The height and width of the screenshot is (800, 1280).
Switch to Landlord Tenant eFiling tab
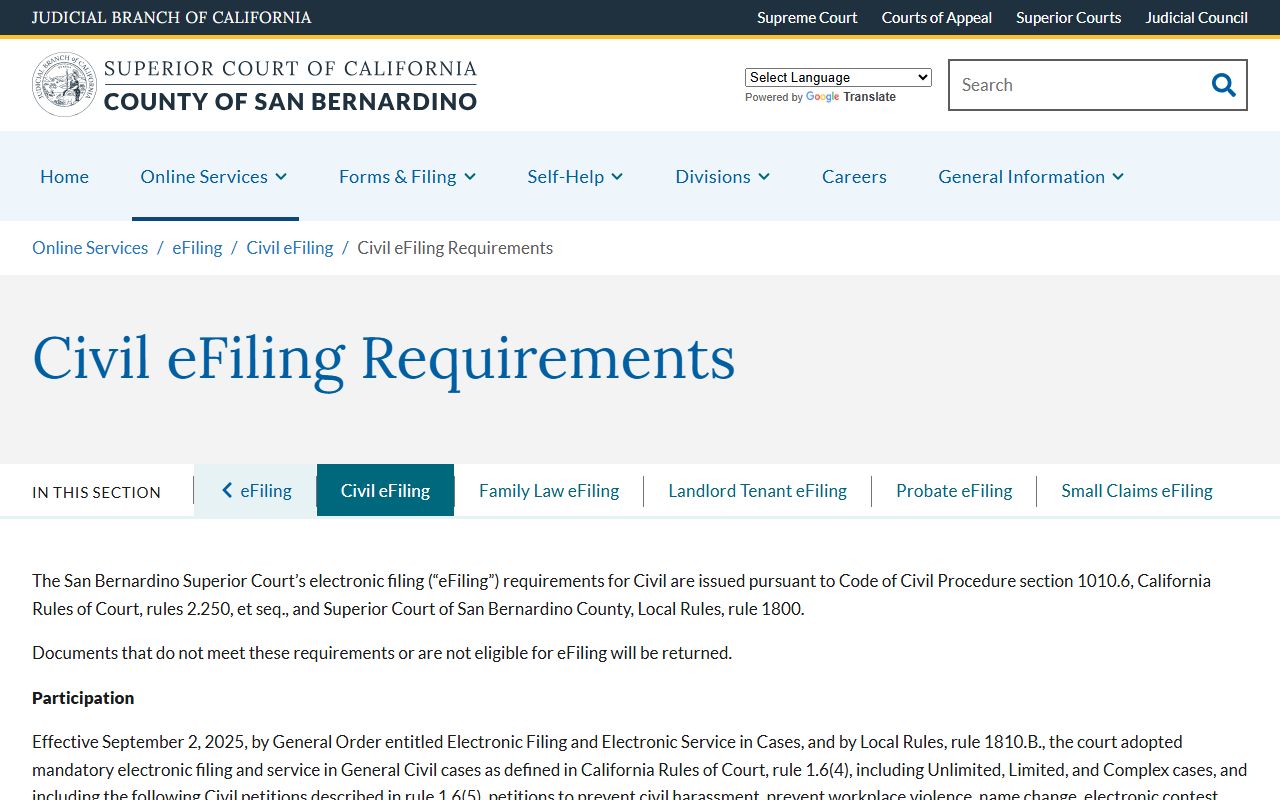pos(757,490)
